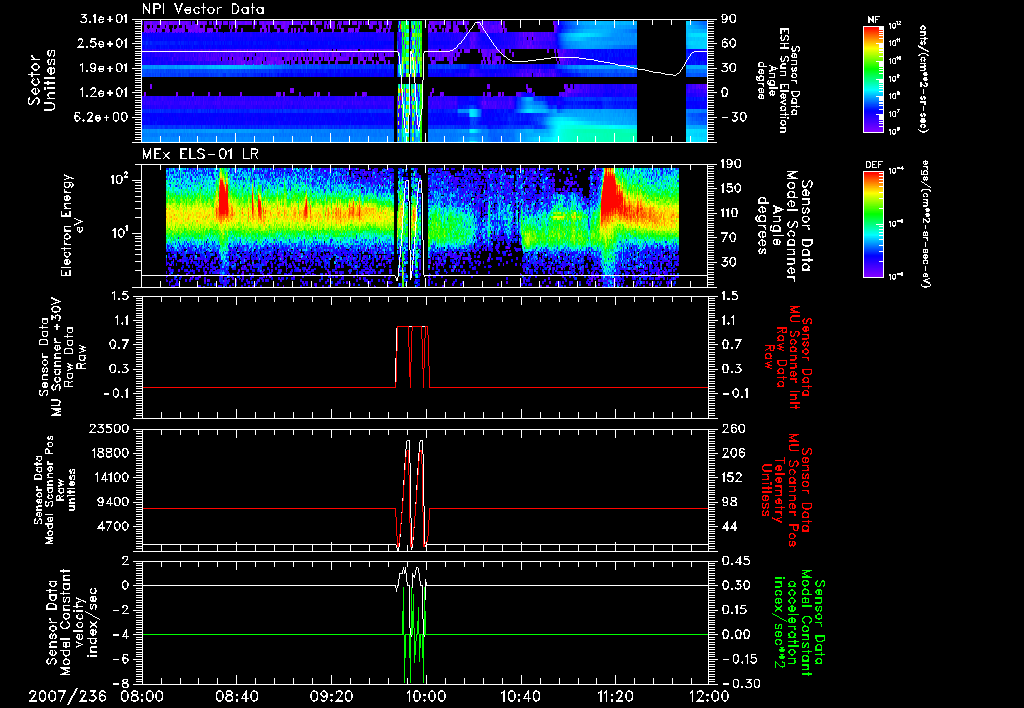1024x708 pixels.
Task: Click the '2007/236' date label
Action: [x=67, y=696]
